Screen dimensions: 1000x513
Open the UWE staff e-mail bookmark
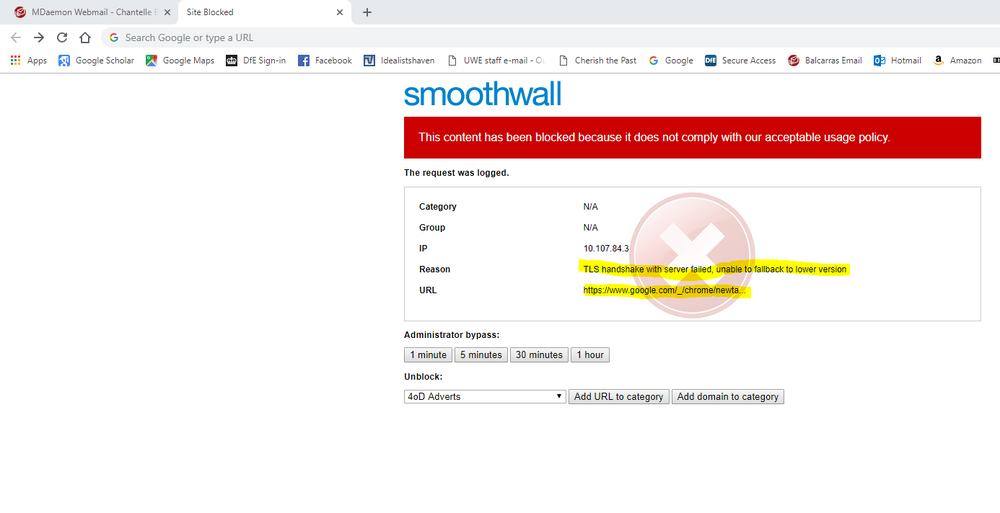497,61
